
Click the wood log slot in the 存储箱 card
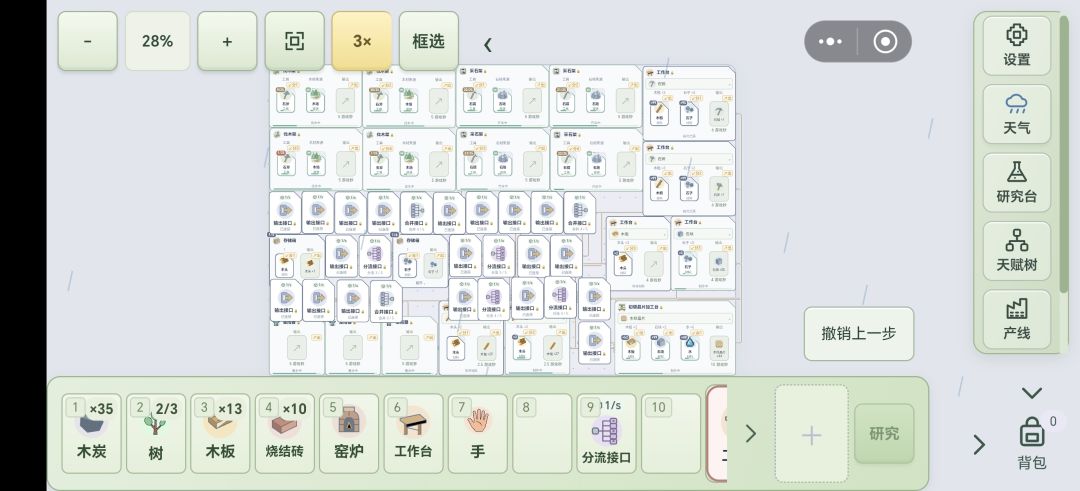(x=284, y=264)
